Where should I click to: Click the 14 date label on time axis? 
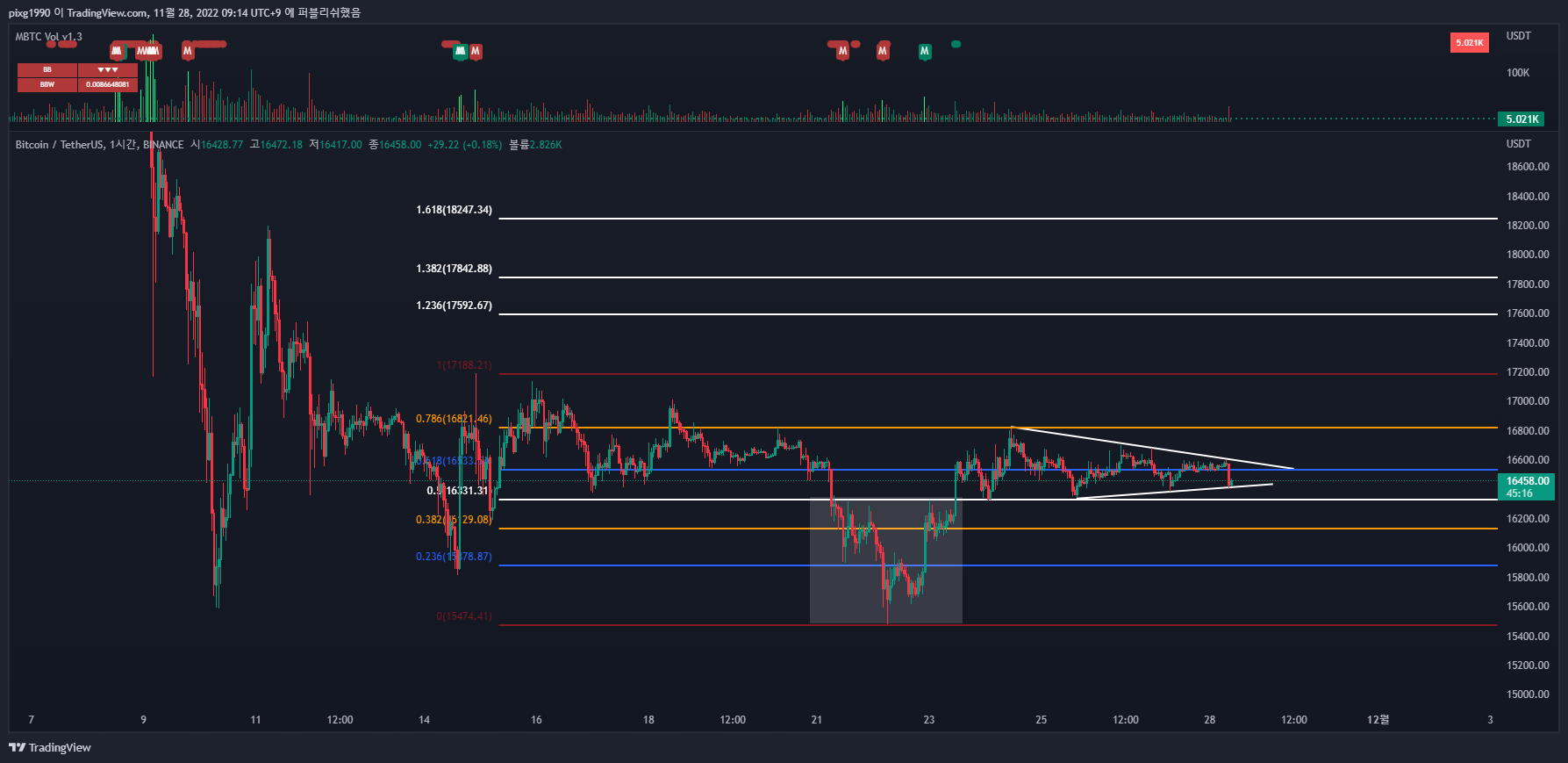tap(424, 720)
